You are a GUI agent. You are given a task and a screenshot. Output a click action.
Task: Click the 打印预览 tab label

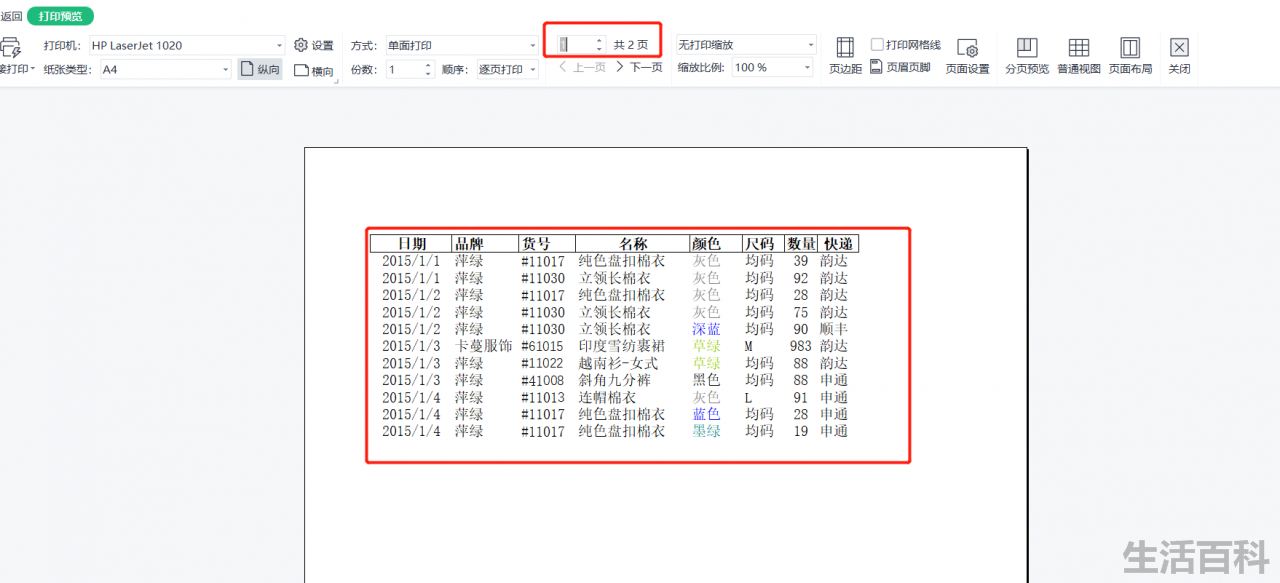(x=60, y=16)
